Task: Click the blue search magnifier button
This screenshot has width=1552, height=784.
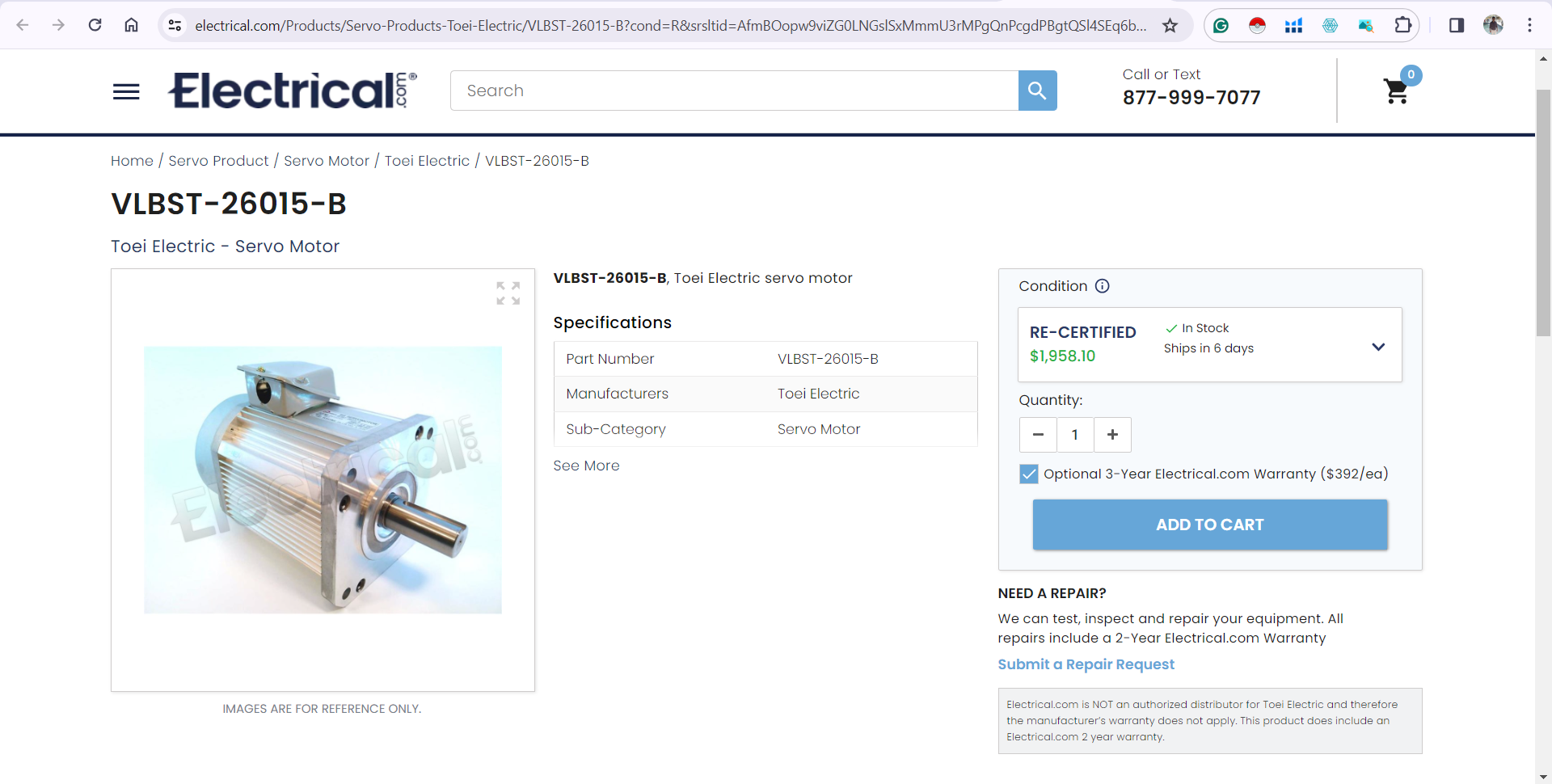Action: tap(1037, 91)
